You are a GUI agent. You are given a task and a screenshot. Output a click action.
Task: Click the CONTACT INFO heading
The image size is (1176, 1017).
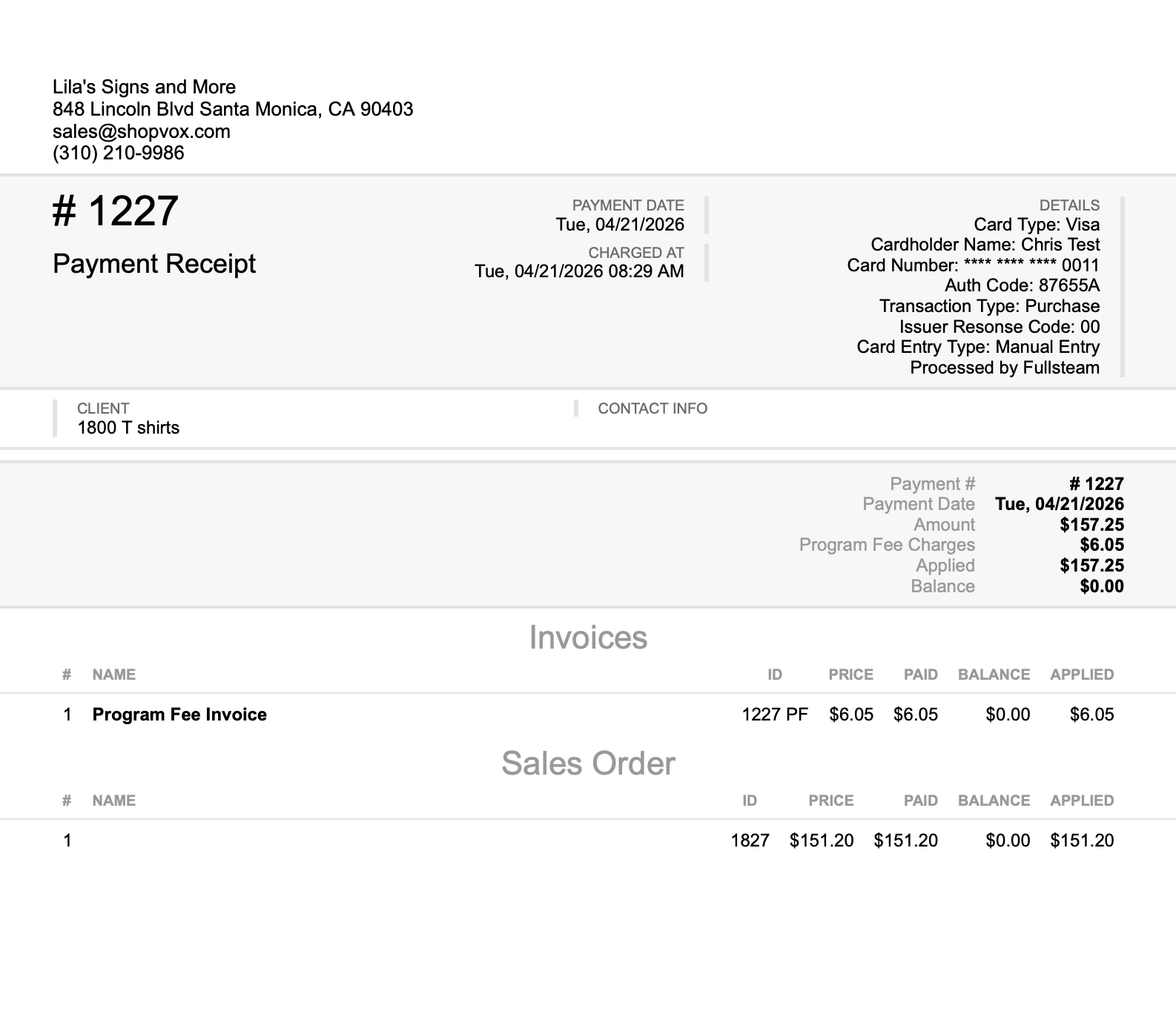point(653,408)
